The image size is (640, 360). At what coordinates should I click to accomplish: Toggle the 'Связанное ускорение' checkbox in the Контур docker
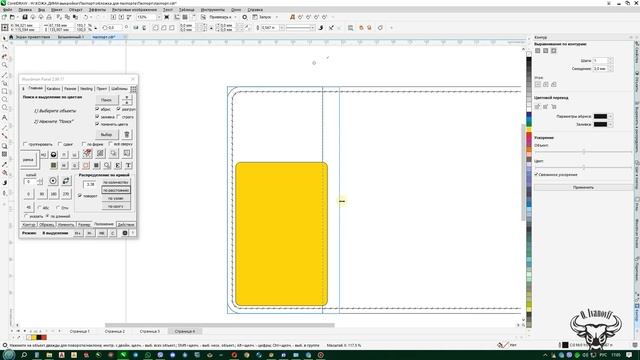(536, 174)
